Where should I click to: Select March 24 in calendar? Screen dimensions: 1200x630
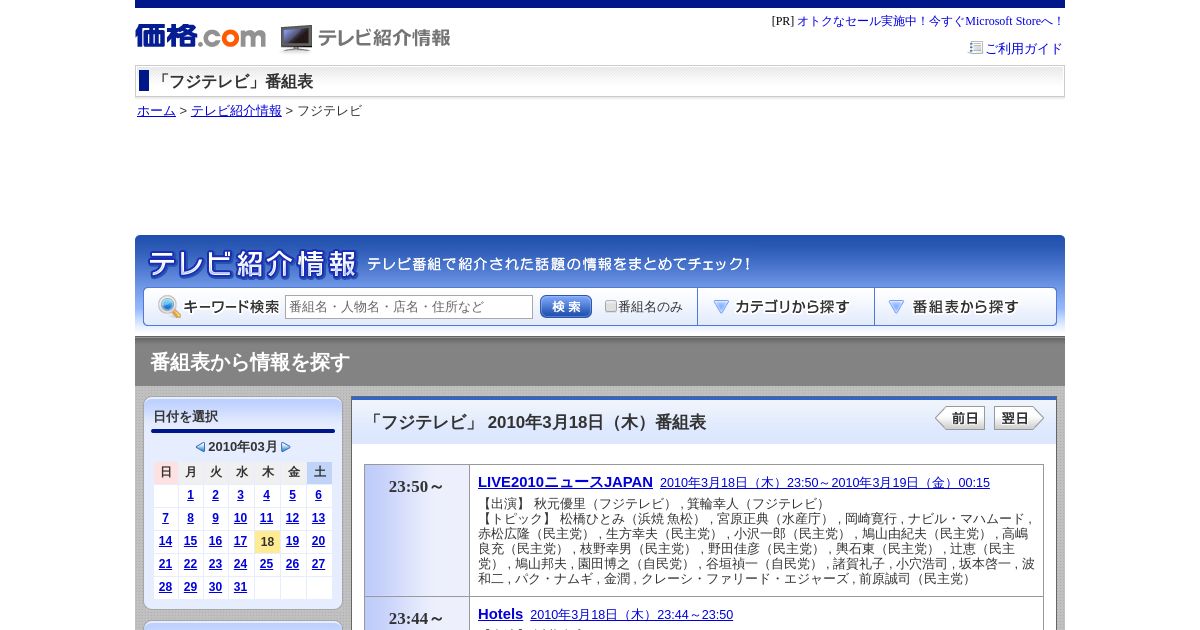pyautogui.click(x=240, y=564)
